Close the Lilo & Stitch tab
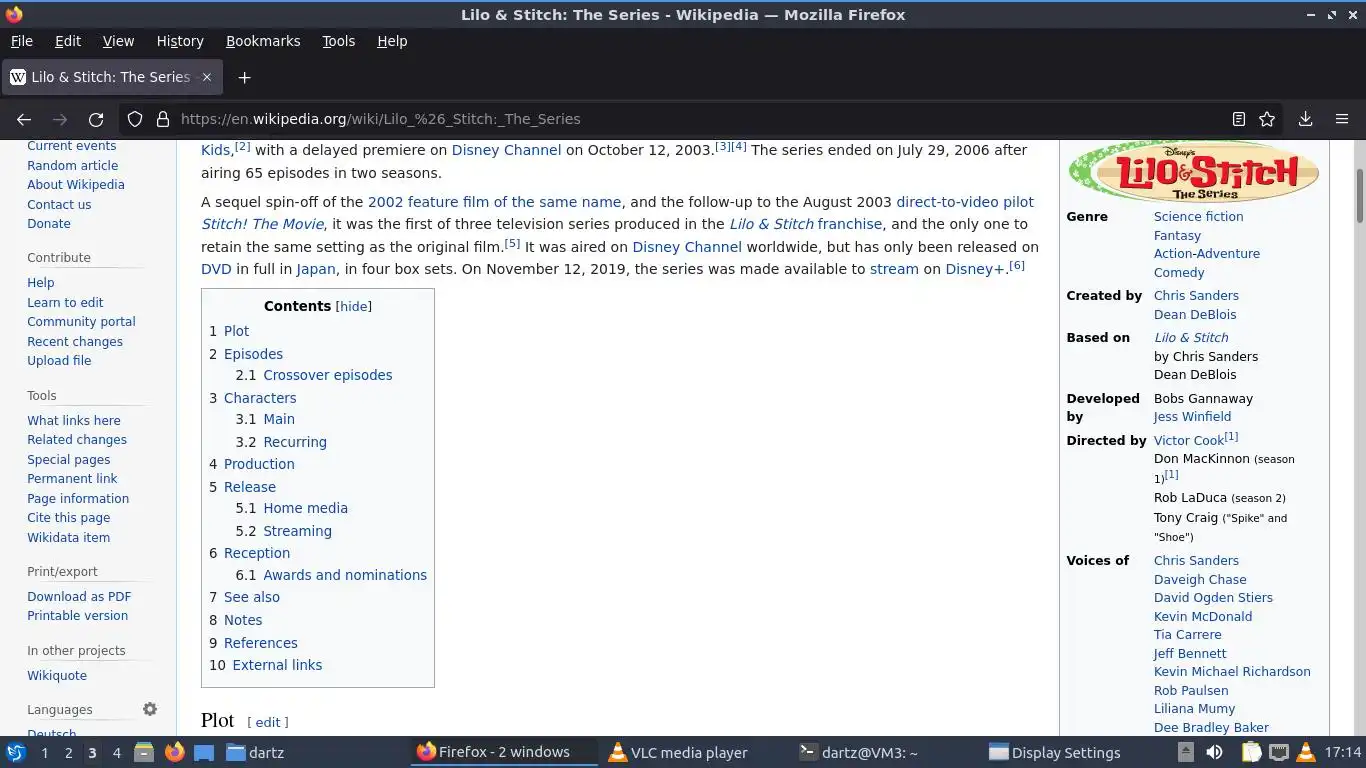The width and height of the screenshot is (1366, 768). point(207,77)
